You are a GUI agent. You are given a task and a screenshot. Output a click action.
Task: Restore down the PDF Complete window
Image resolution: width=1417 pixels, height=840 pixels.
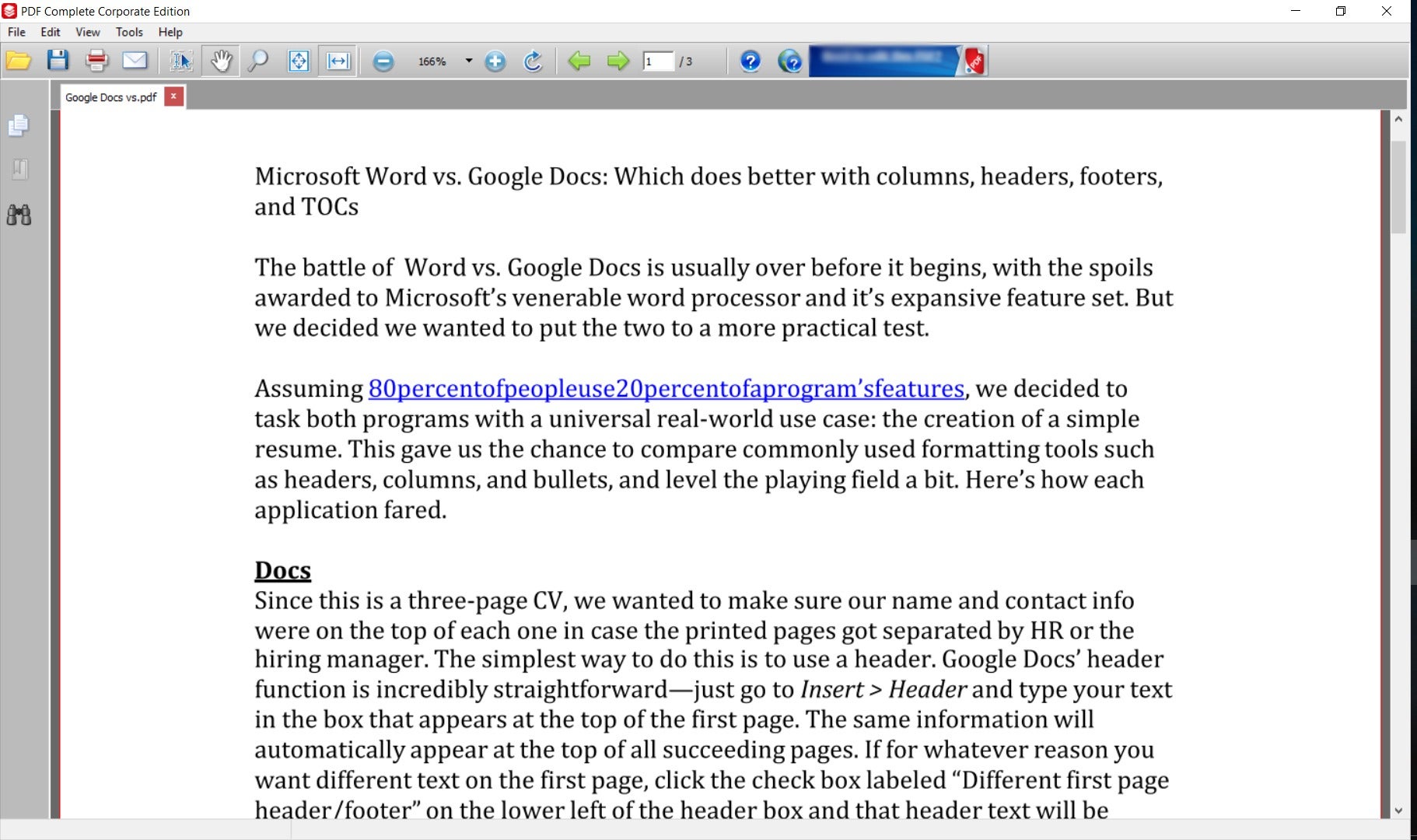click(1341, 11)
